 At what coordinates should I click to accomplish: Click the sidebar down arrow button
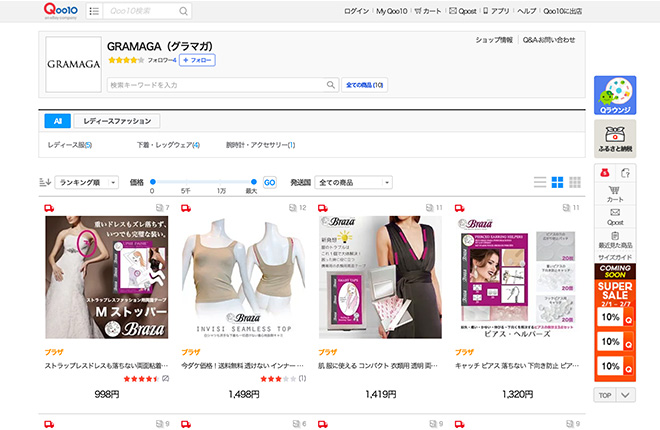click(x=625, y=395)
